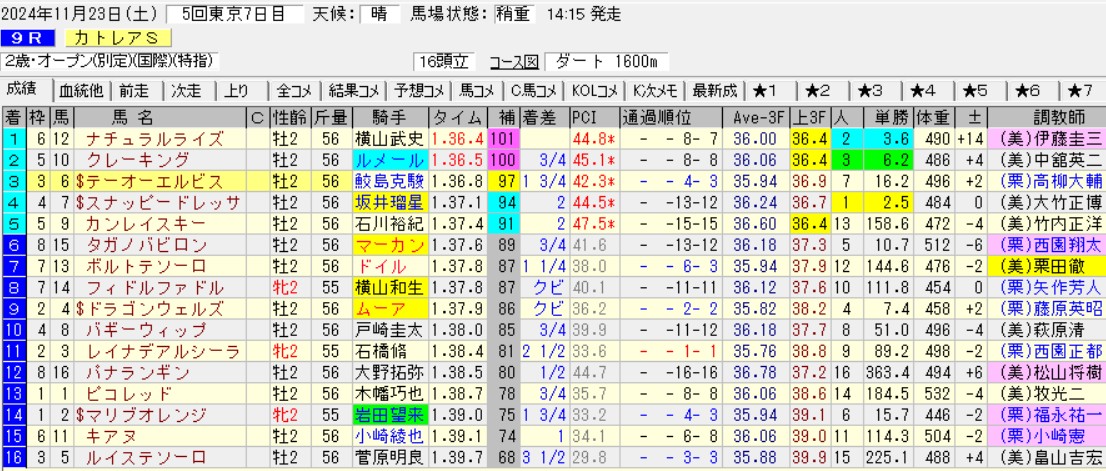The width and height of the screenshot is (1106, 471).
Task: Click the 上3F column header
Action: pos(809,117)
